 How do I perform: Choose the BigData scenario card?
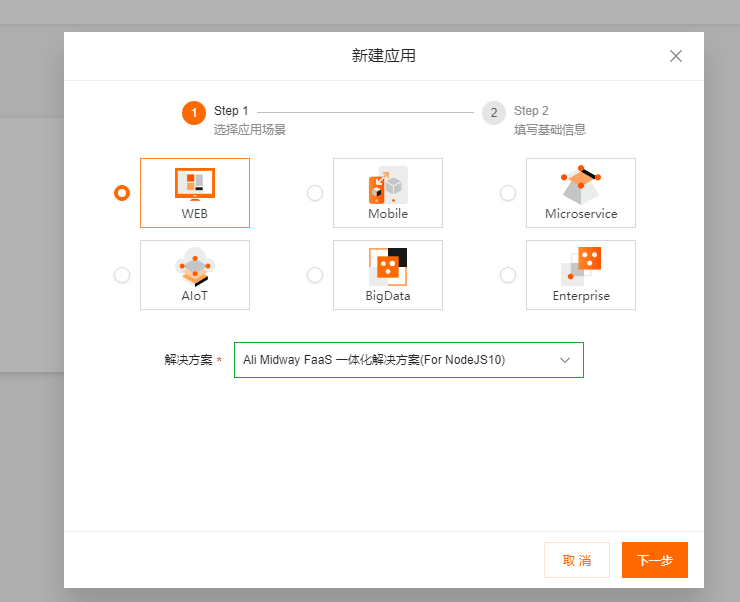tap(387, 275)
